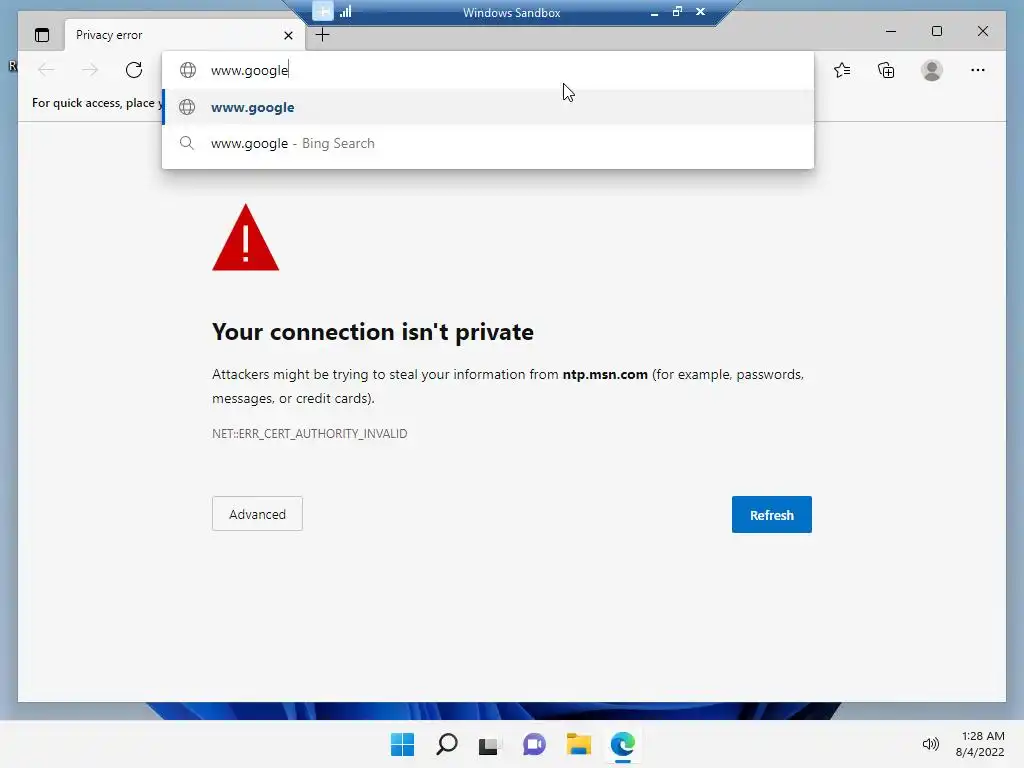1024x768 pixels.
Task: Open the volume speaker tray icon
Action: (931, 744)
